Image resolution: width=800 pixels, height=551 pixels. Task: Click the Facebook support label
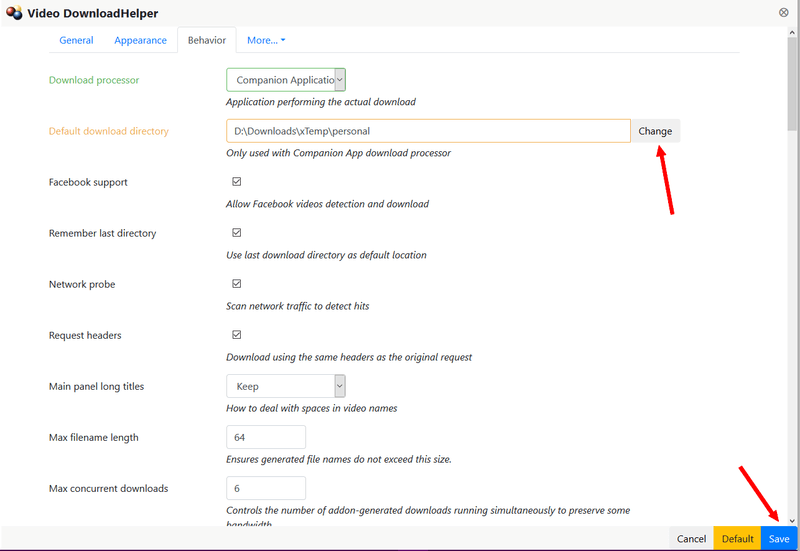pos(88,182)
